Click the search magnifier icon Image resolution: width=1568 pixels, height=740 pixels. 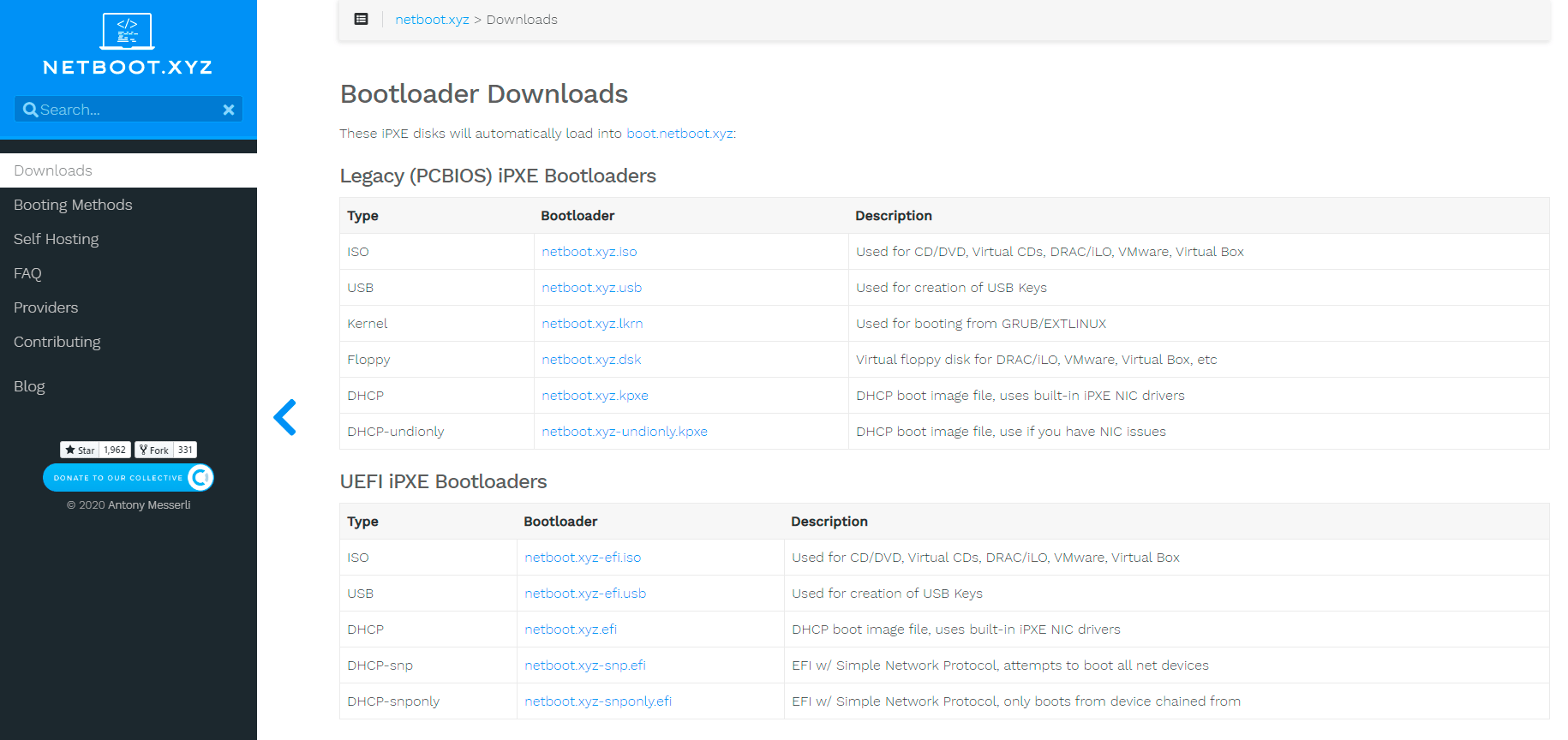[31, 110]
